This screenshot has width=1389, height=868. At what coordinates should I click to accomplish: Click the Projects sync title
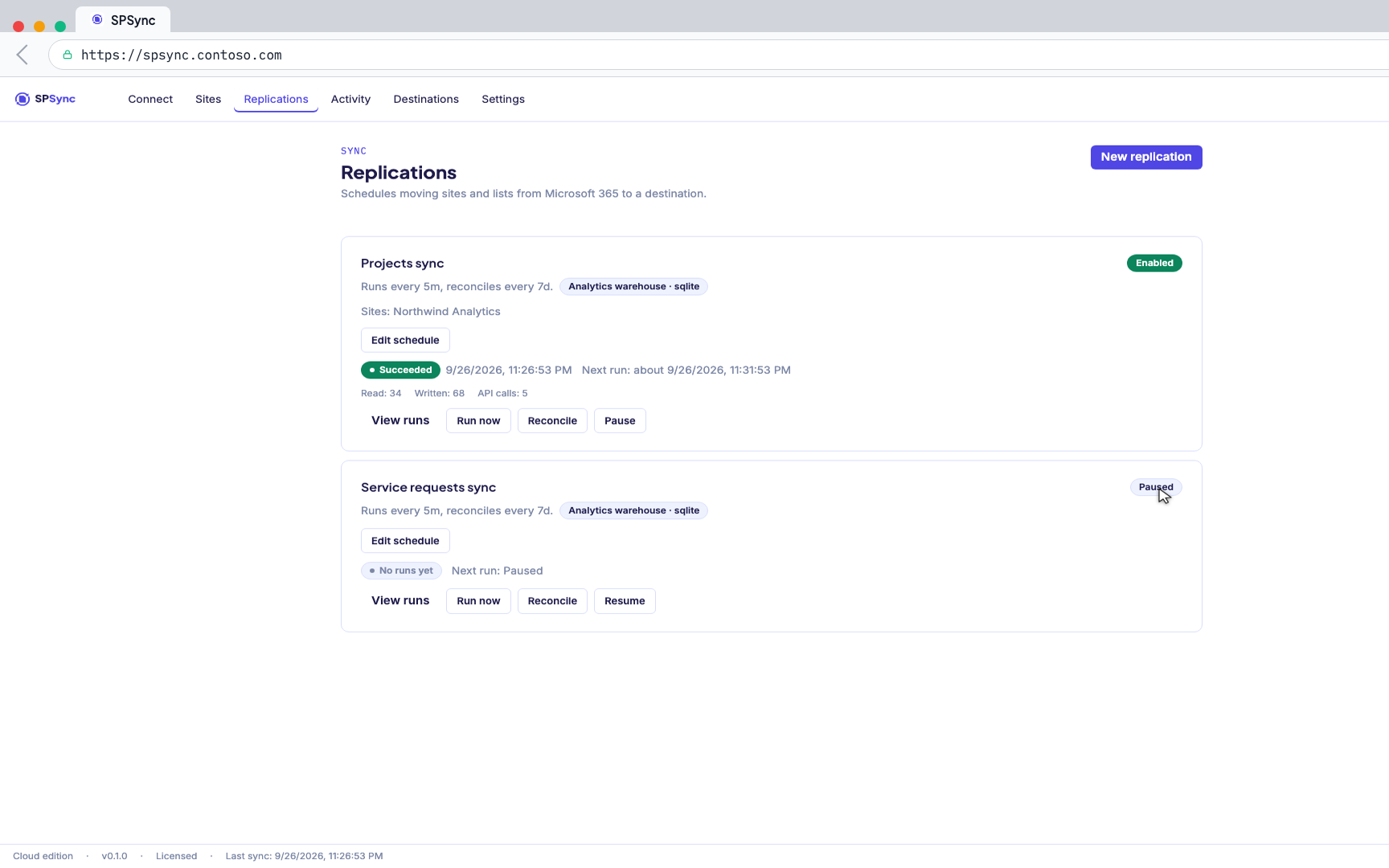pos(402,264)
